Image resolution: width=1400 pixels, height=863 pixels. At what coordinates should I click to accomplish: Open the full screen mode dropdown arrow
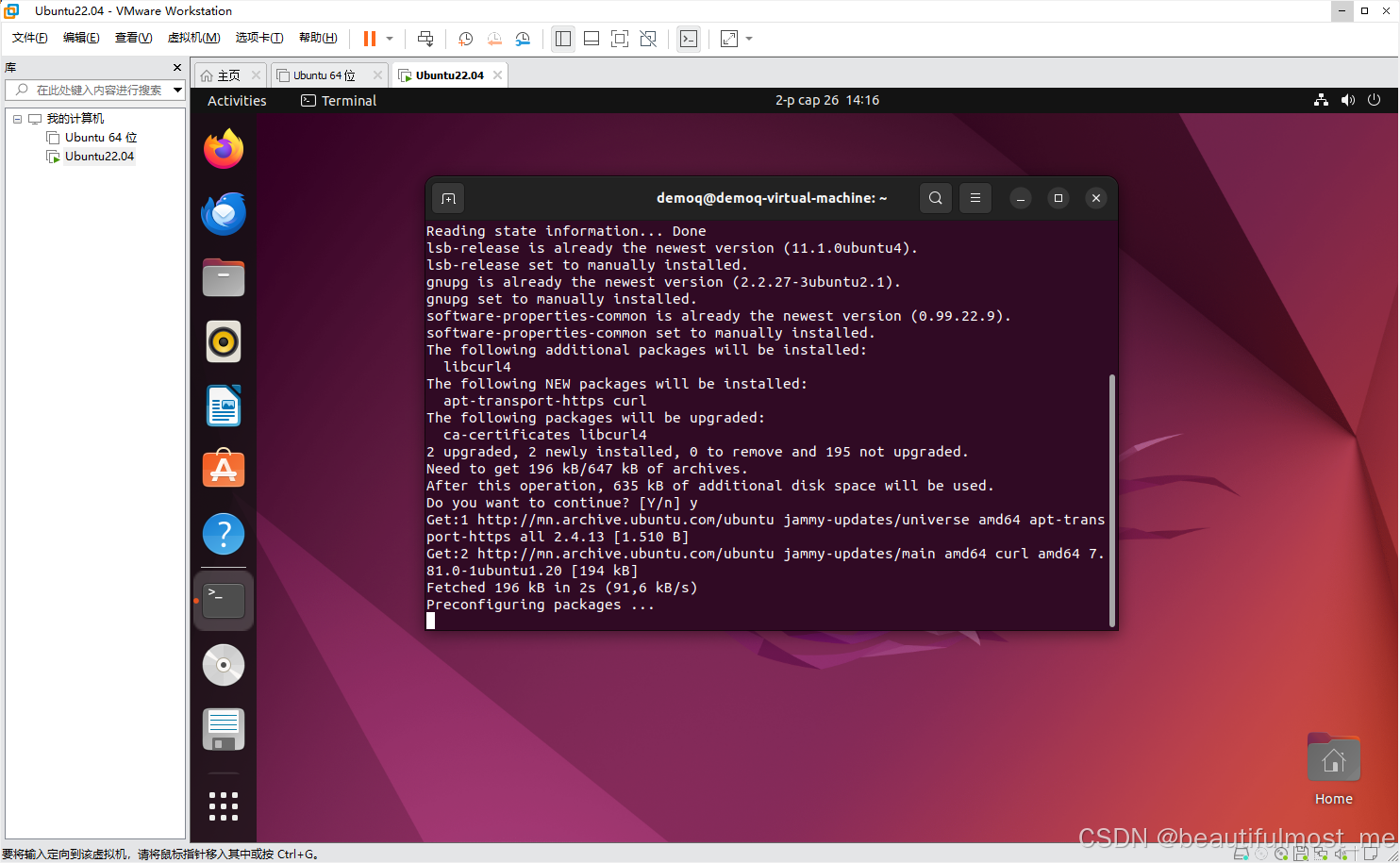[747, 39]
